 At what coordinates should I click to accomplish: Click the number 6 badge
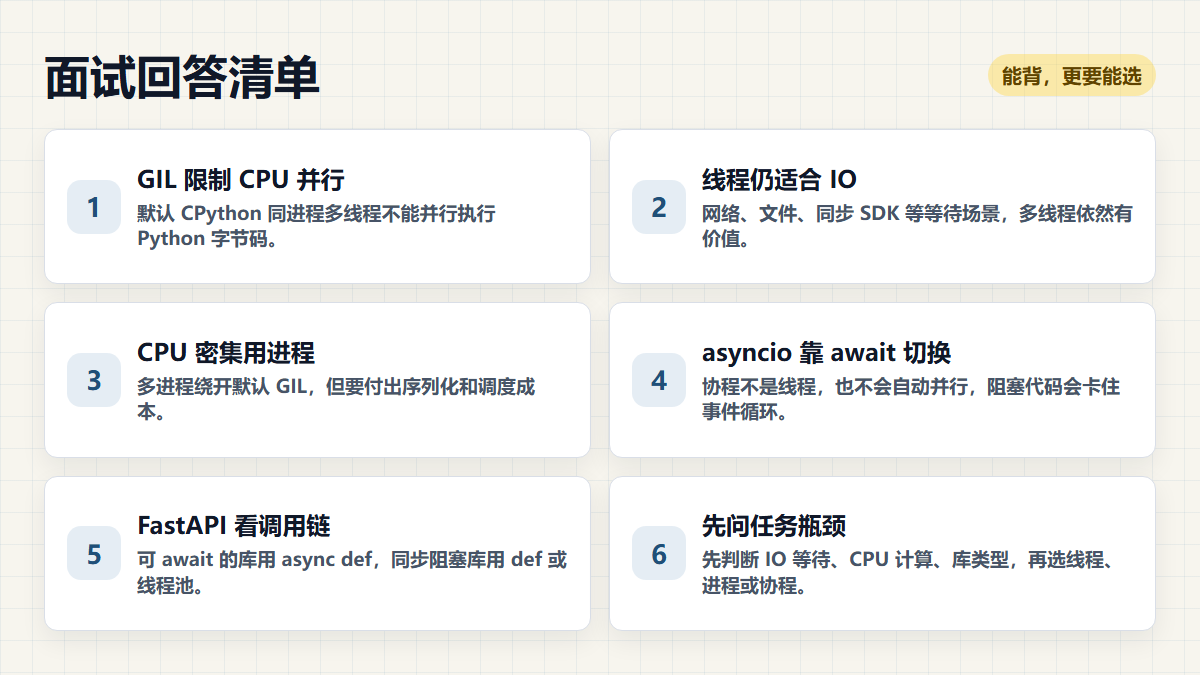(x=659, y=553)
